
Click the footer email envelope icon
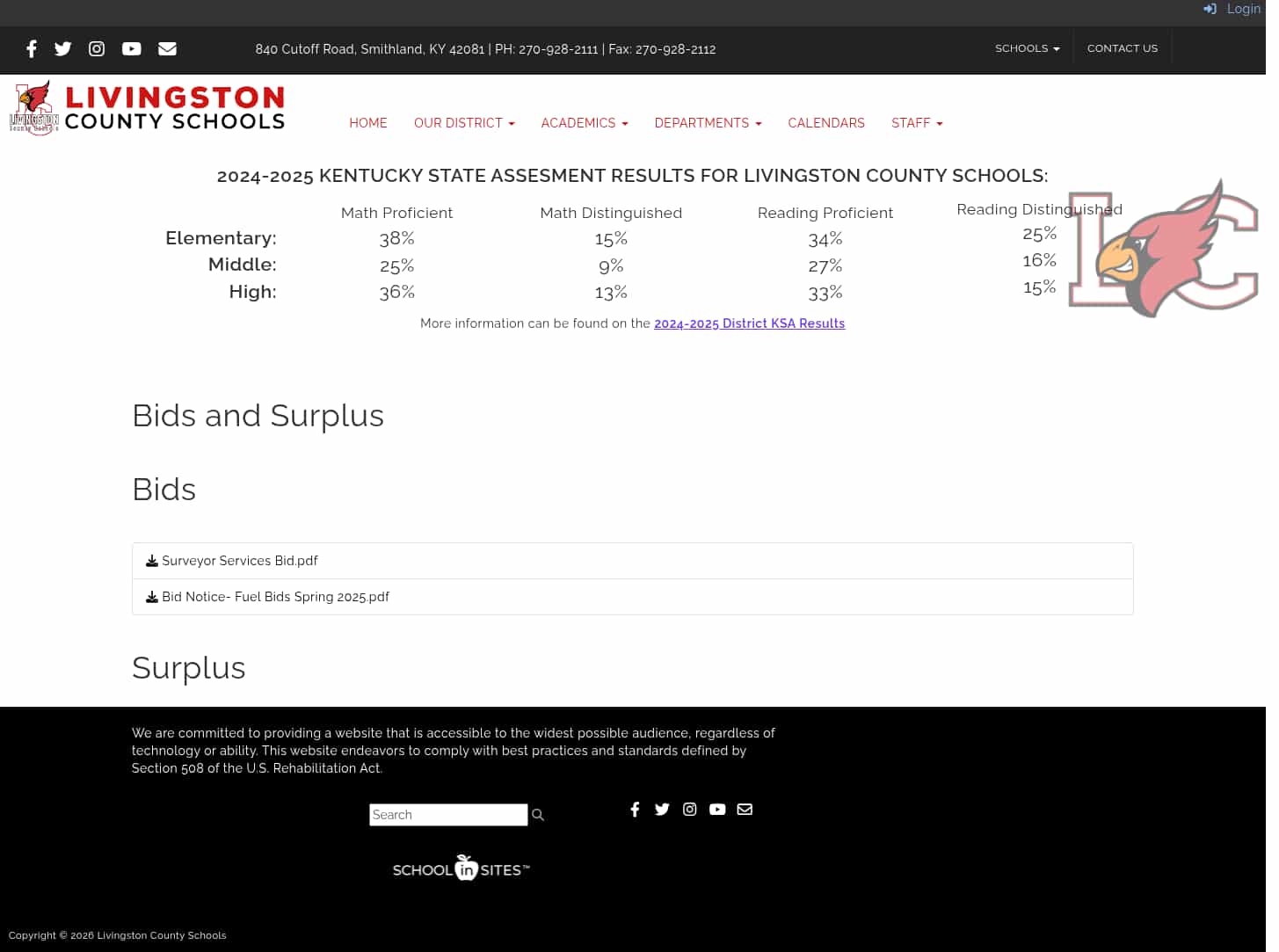745,810
